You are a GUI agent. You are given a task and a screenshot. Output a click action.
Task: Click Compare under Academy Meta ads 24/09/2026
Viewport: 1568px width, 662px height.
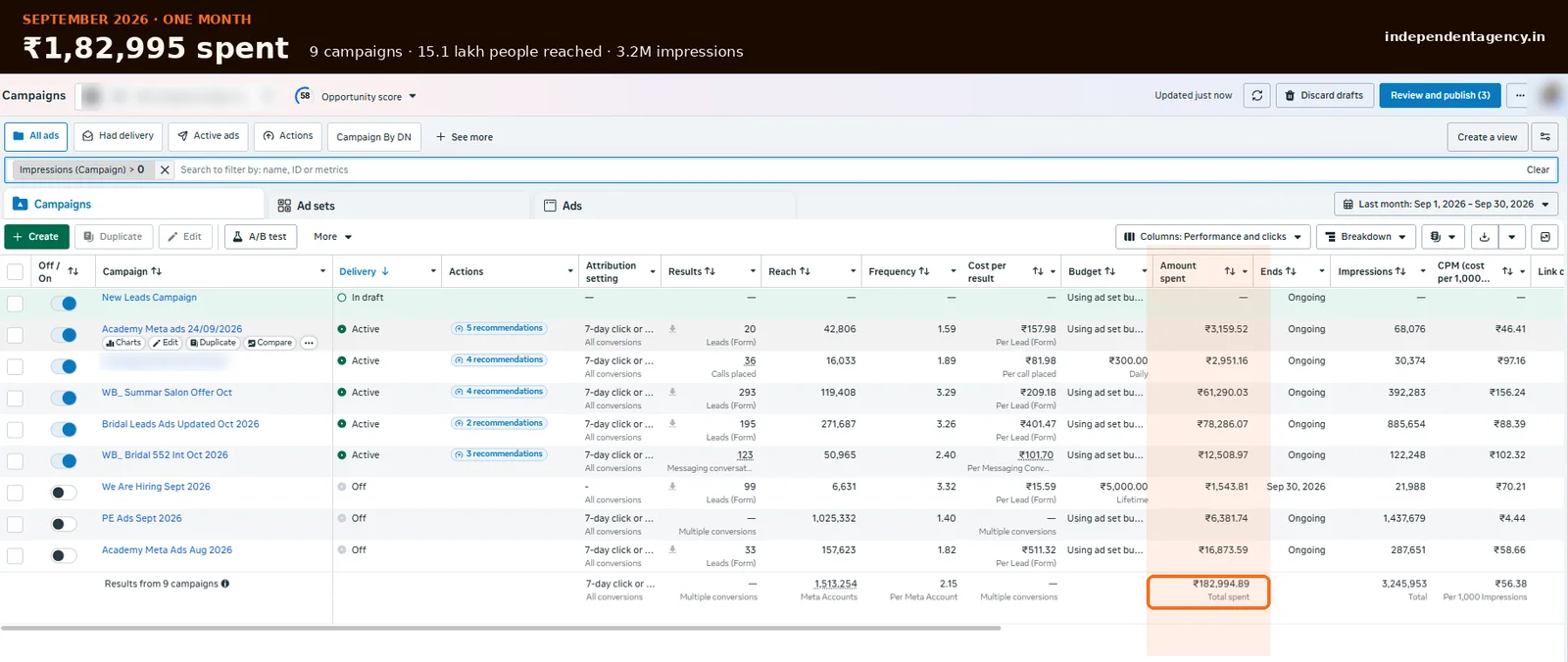coord(269,343)
